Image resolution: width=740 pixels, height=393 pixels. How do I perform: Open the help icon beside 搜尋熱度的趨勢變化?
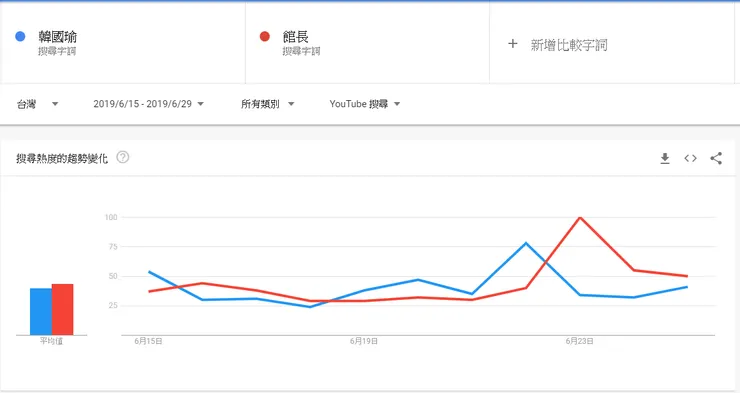pos(123,157)
